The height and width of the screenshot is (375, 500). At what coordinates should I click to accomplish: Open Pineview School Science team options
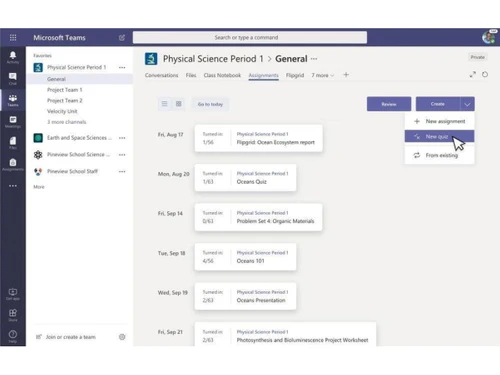[122, 155]
